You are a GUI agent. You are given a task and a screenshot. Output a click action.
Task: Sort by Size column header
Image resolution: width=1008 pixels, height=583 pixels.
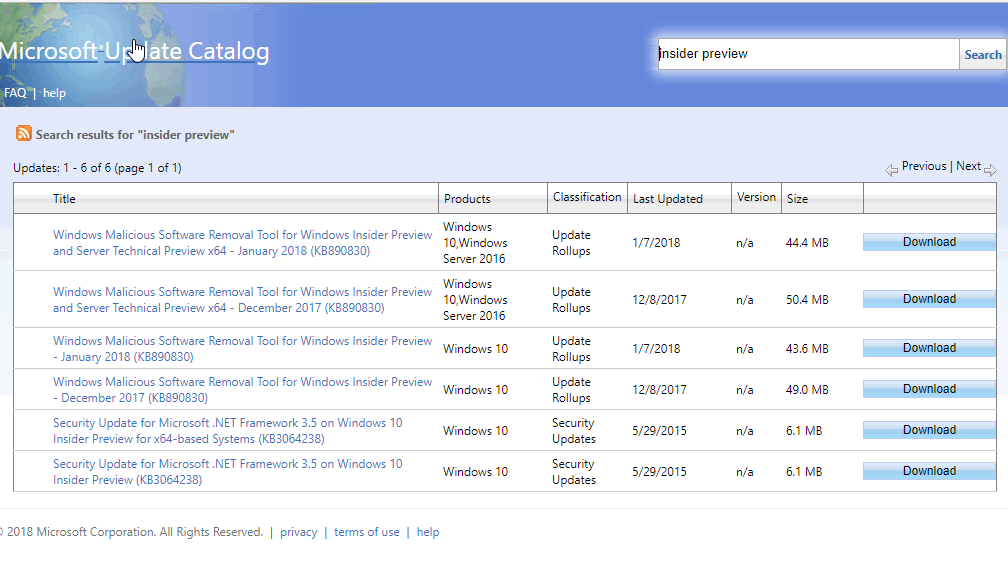797,199
